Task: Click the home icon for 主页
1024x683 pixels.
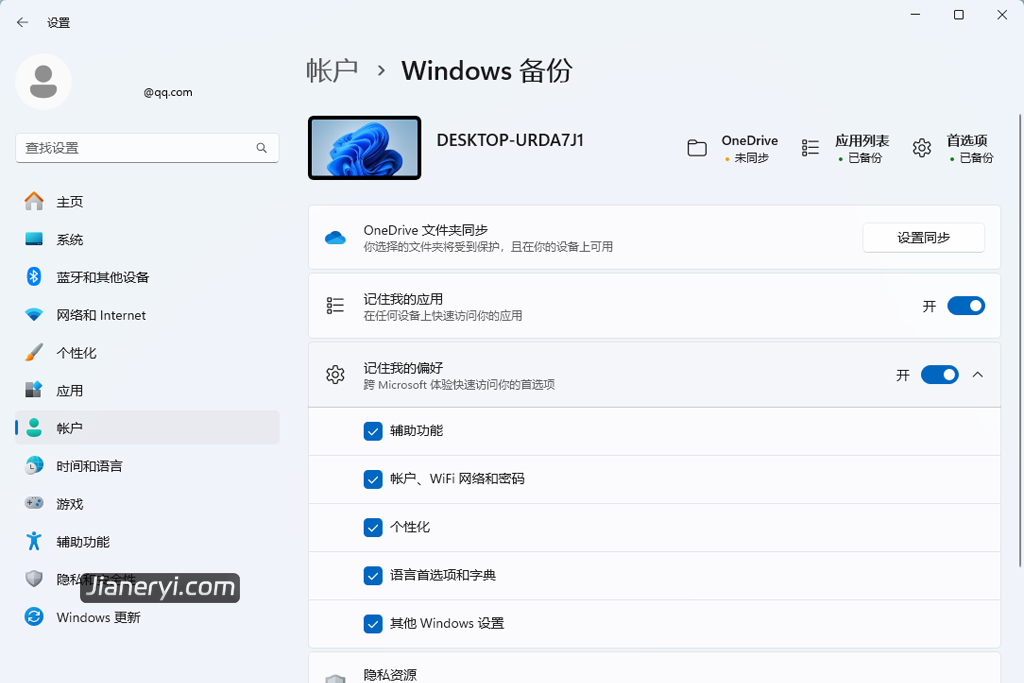Action: click(34, 201)
